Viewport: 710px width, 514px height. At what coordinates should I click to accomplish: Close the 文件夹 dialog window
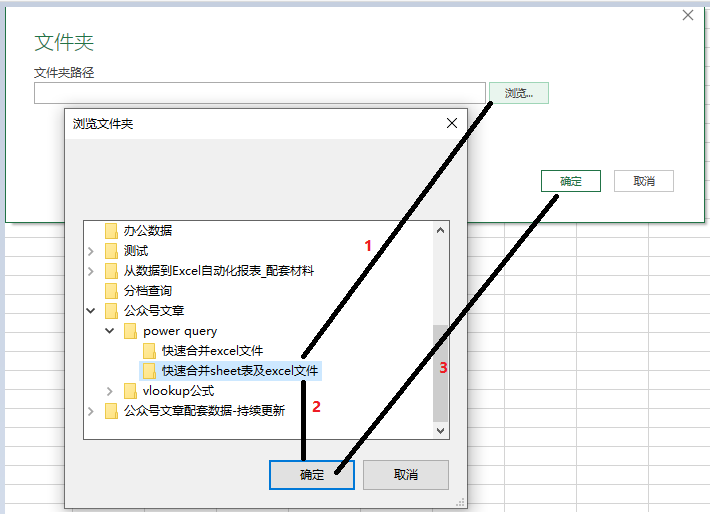click(x=688, y=15)
